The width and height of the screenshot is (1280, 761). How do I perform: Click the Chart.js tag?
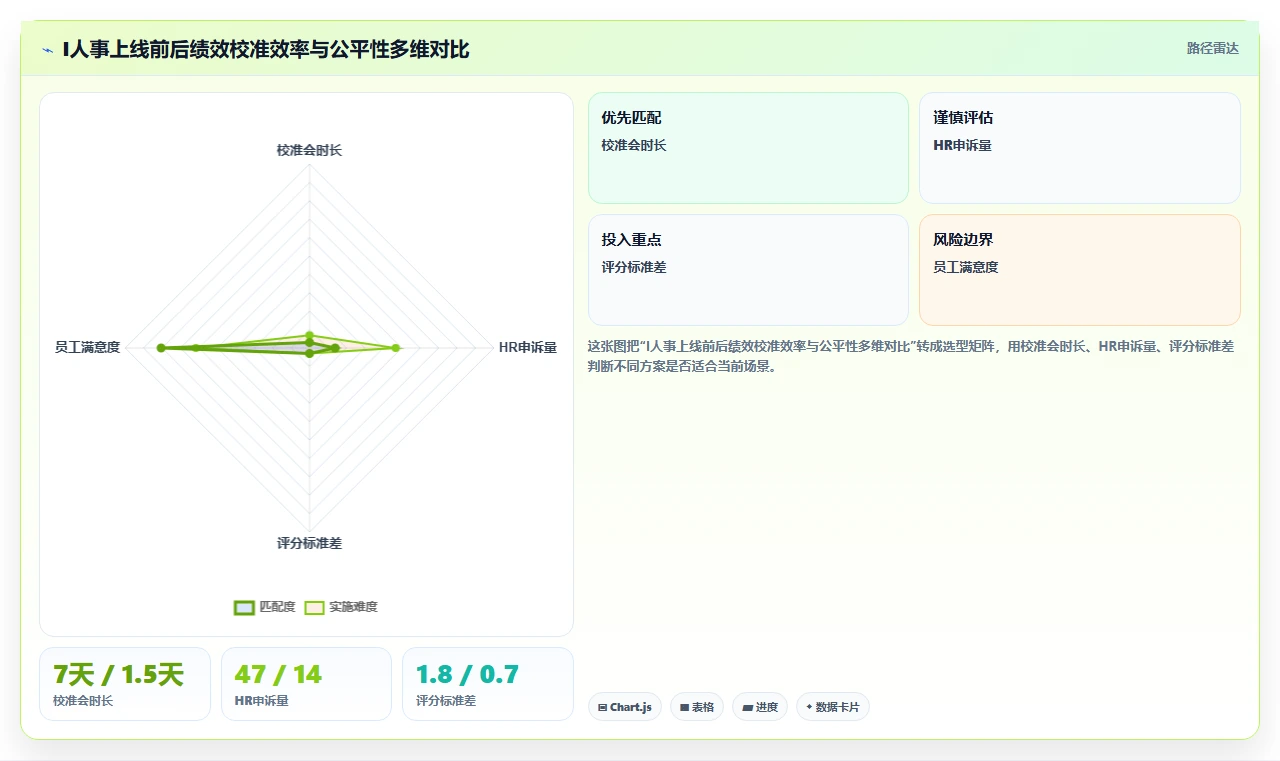(x=625, y=707)
